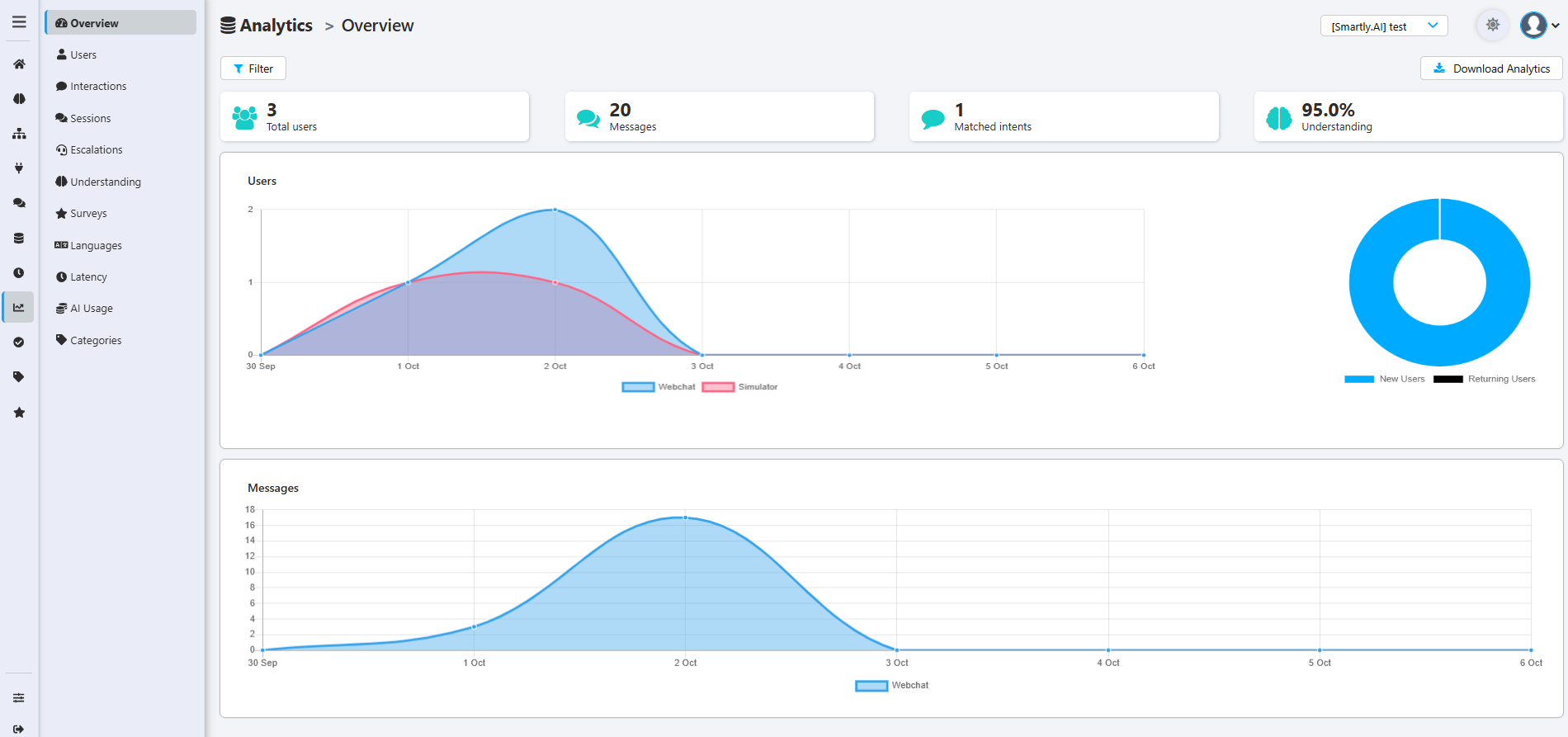The image size is (1568, 737).
Task: Click the 2 Oct data point in Messages chart
Action: click(x=685, y=517)
